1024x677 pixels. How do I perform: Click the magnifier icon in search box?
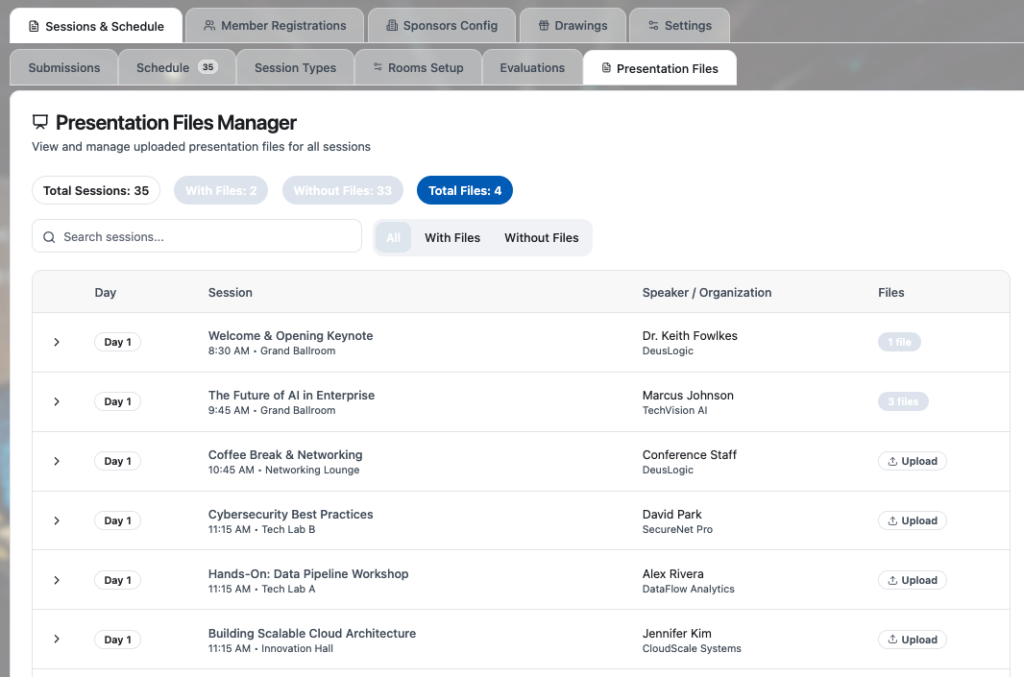[49, 238]
